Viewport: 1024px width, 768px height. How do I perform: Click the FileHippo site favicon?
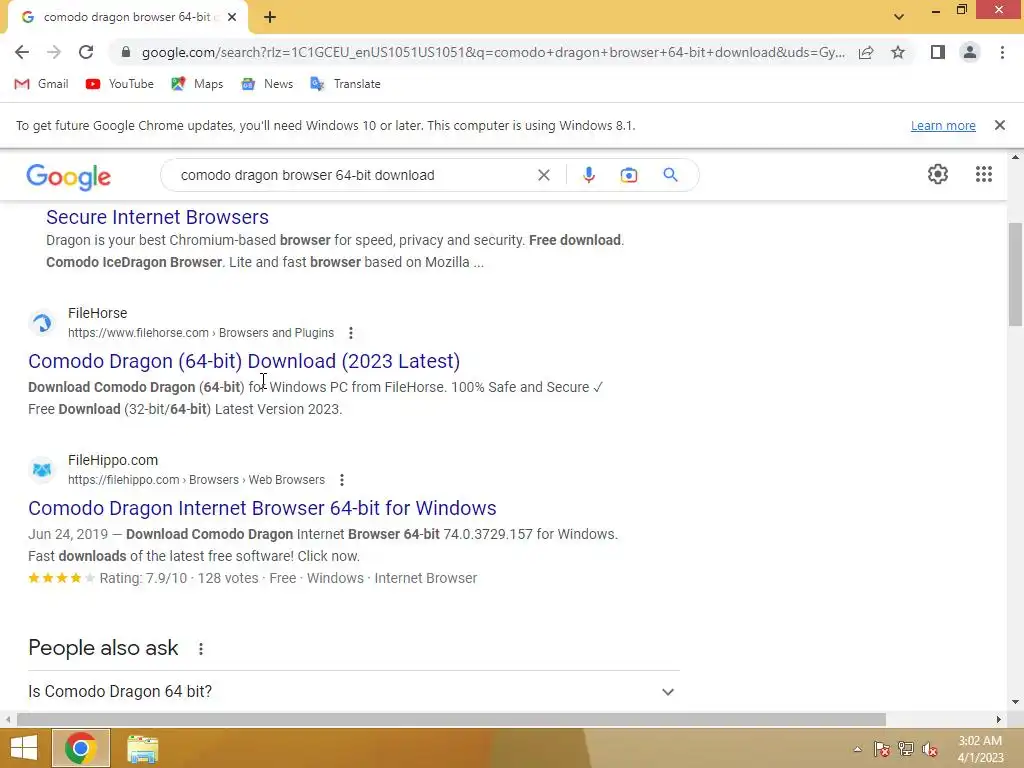pyautogui.click(x=42, y=470)
